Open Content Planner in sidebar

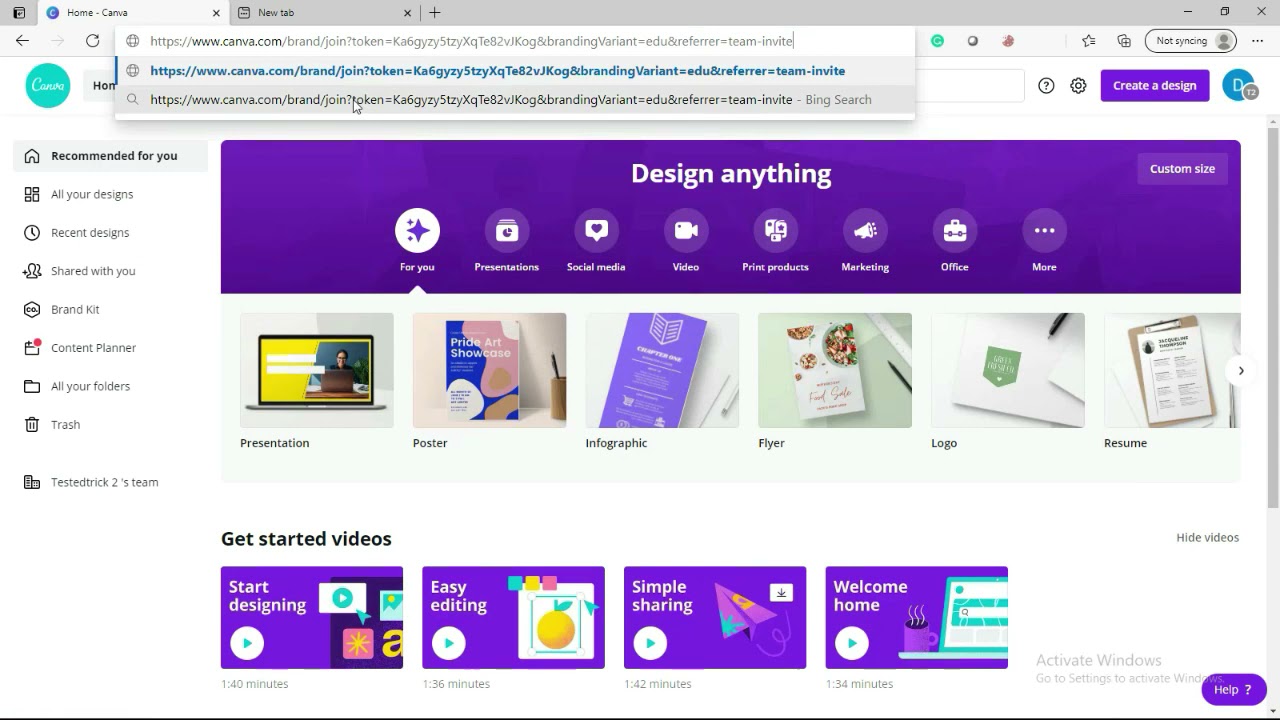pyautogui.click(x=110, y=348)
